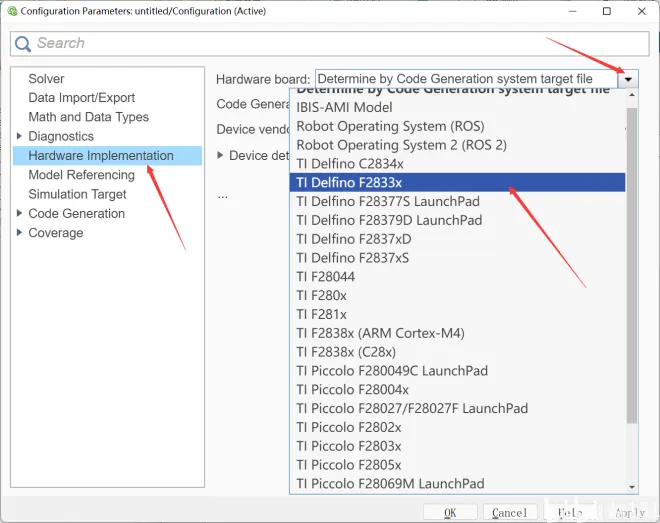Choose Robot Operating System (ROS)
This screenshot has height=523, width=660.
click(458, 126)
